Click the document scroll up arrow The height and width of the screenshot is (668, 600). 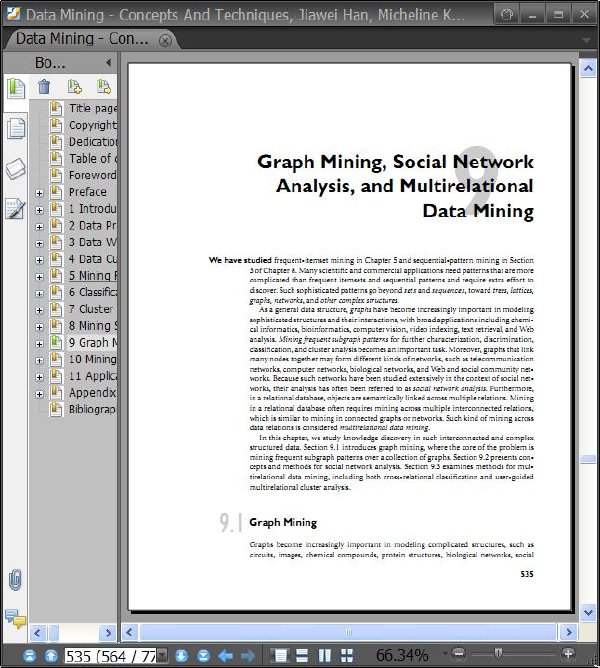click(x=588, y=68)
